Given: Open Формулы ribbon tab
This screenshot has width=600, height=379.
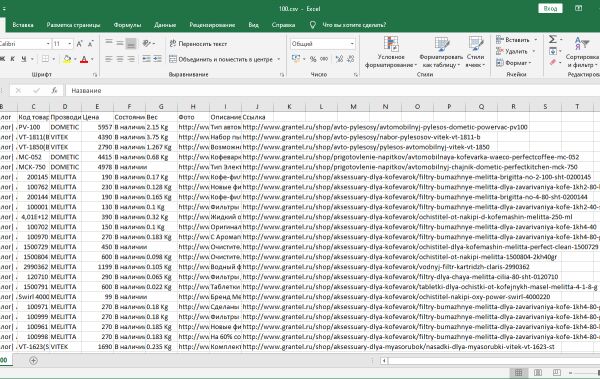Looking at the screenshot, I should coord(127,25).
